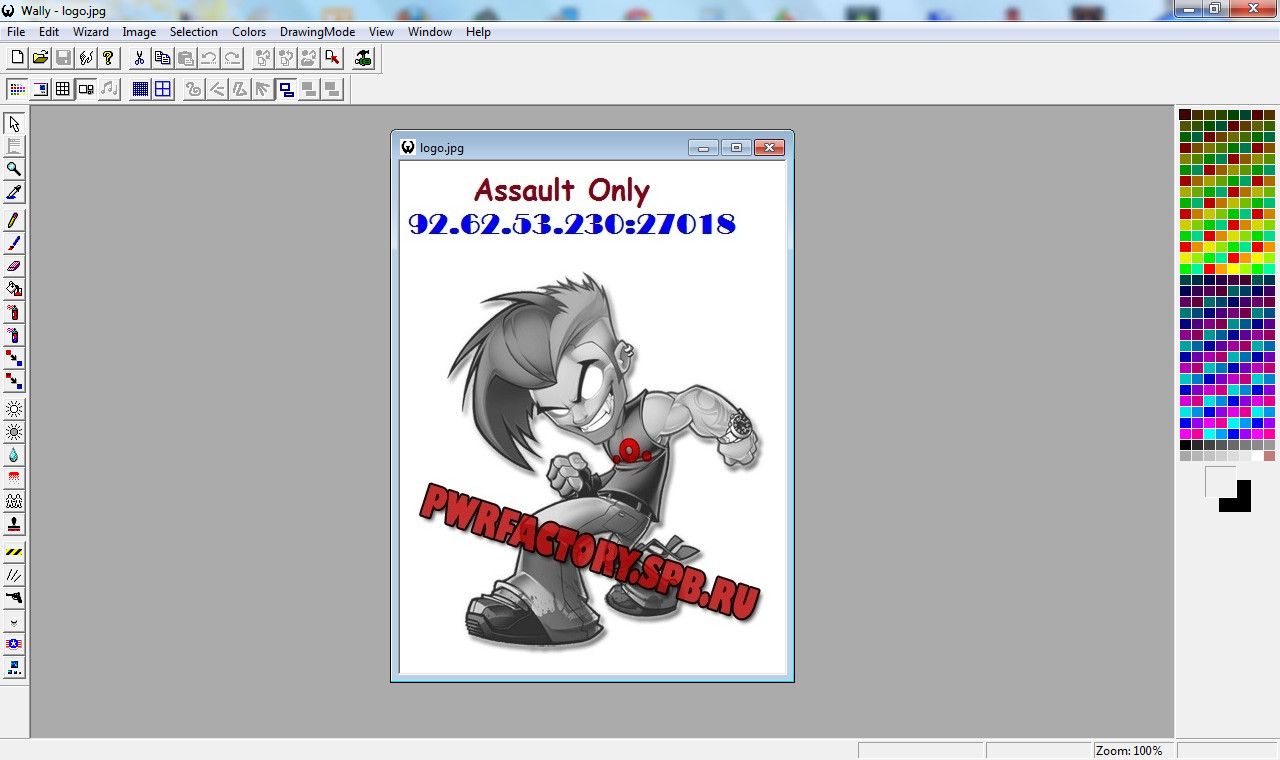Screen dimensions: 1280x760
Task: Click the Open file folder icon
Action: tap(40, 58)
